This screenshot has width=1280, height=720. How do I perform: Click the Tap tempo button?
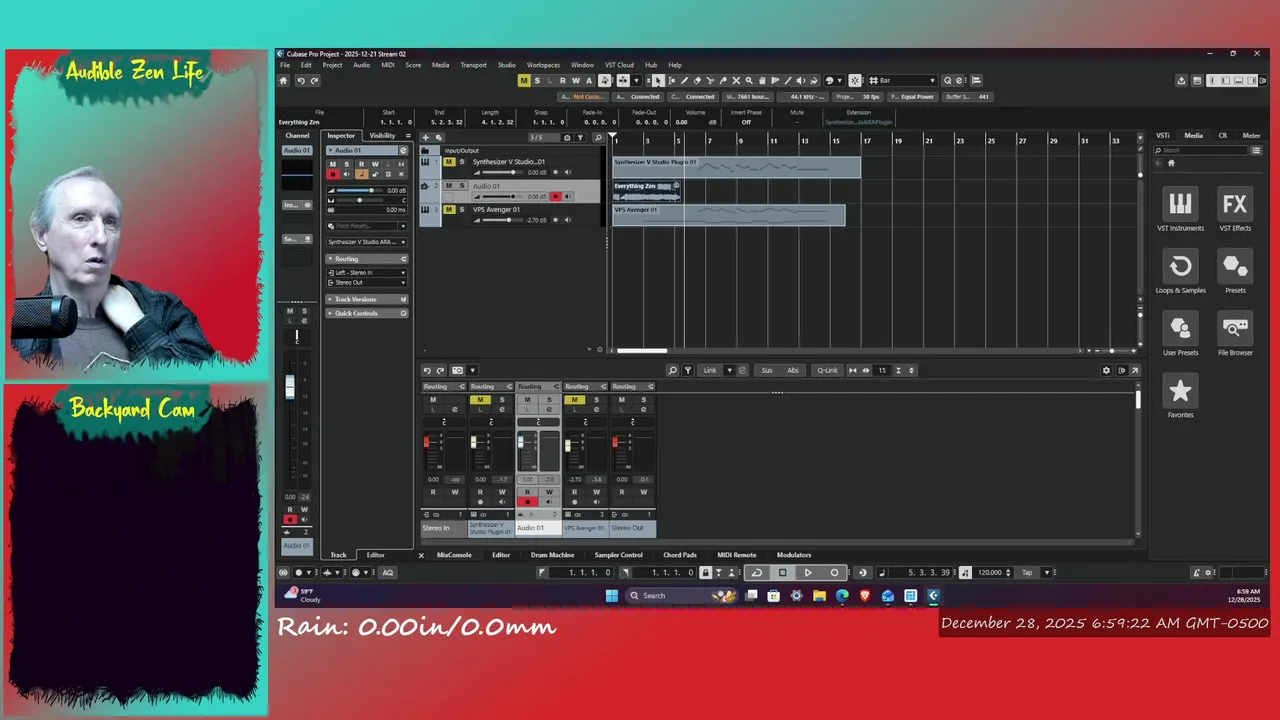pyautogui.click(x=1027, y=572)
